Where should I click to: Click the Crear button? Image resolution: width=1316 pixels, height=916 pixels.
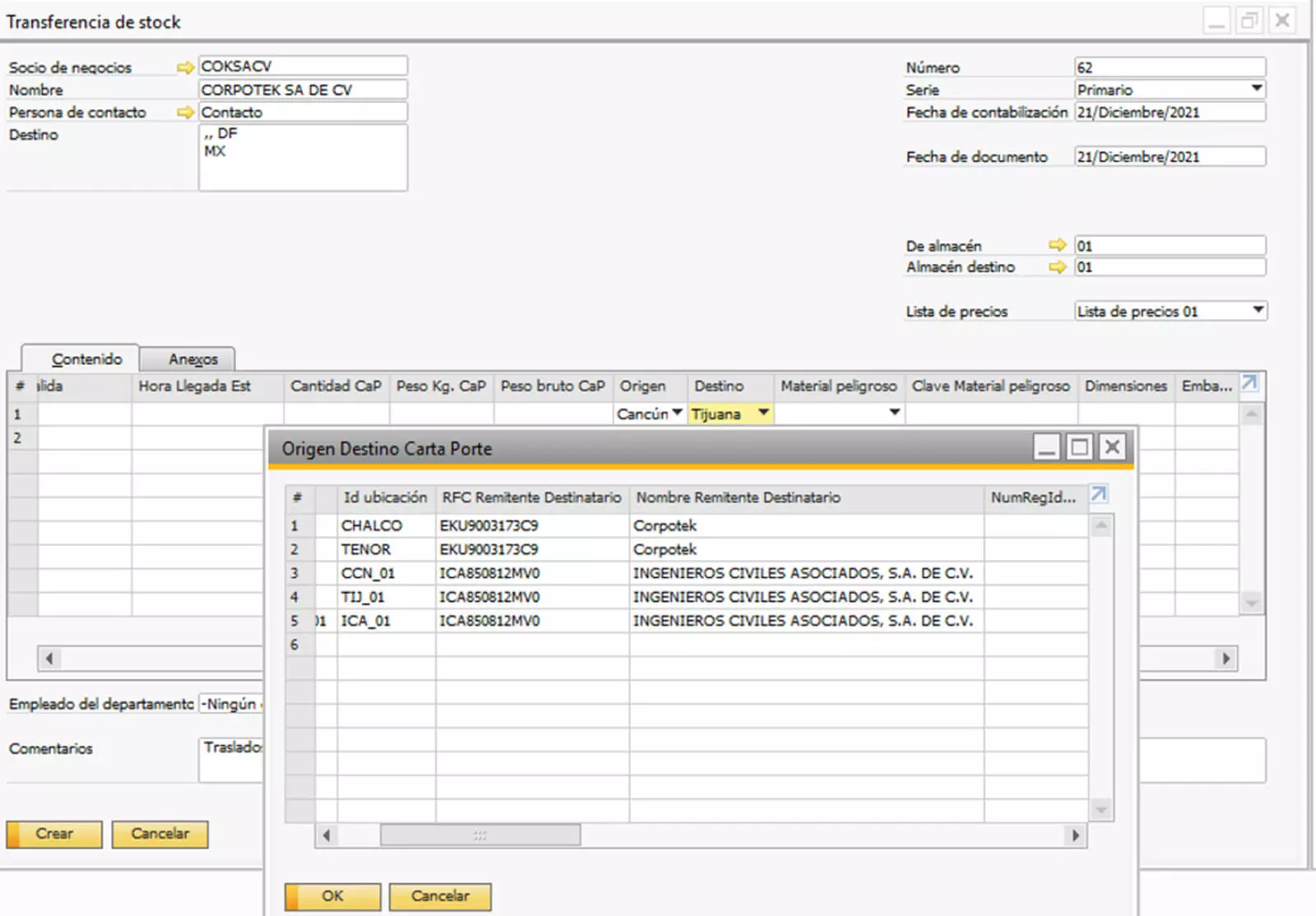[54, 834]
